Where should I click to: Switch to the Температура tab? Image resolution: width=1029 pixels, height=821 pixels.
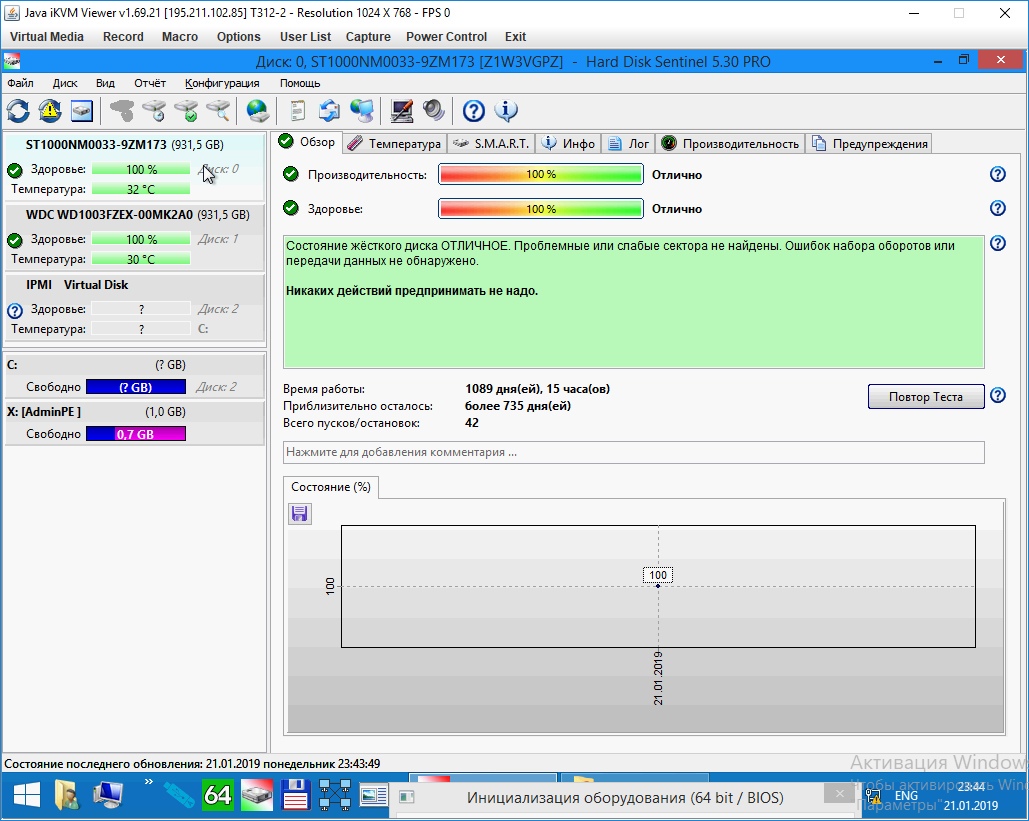coord(394,144)
